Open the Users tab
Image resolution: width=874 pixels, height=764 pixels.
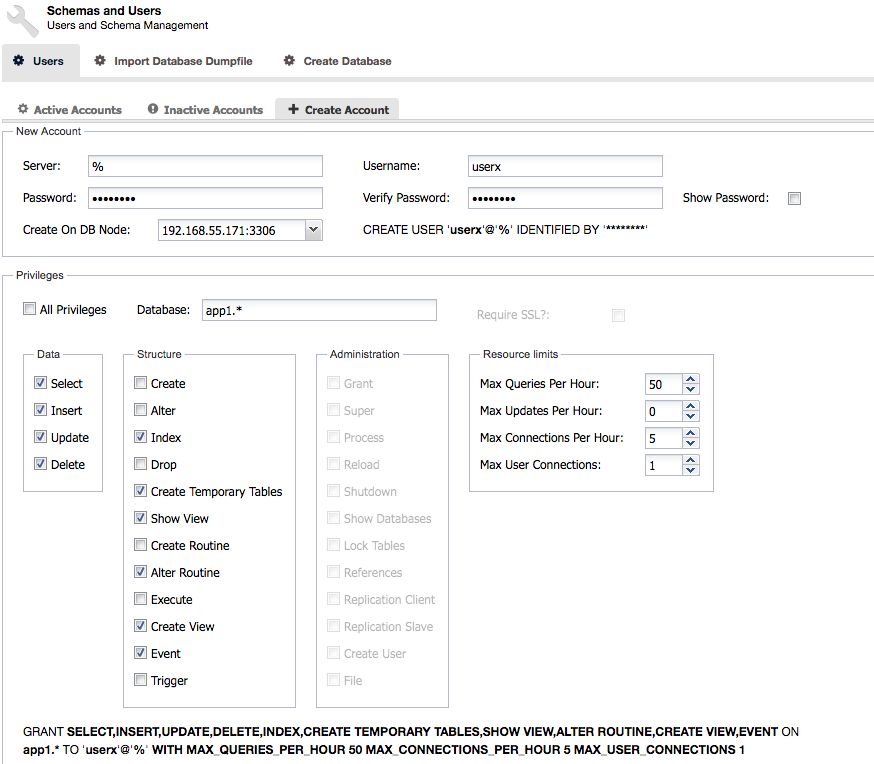41,61
